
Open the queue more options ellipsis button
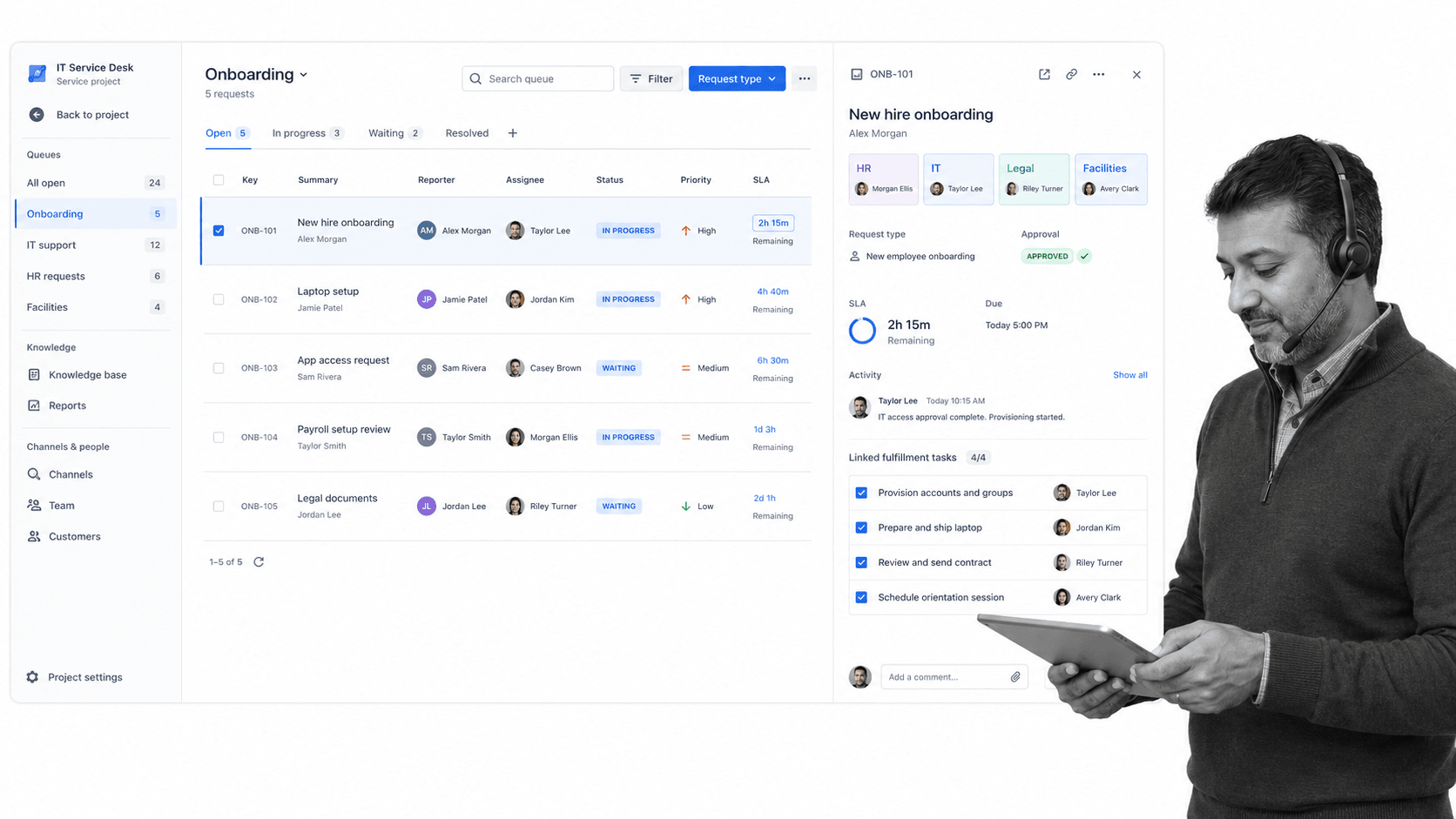[x=805, y=79]
